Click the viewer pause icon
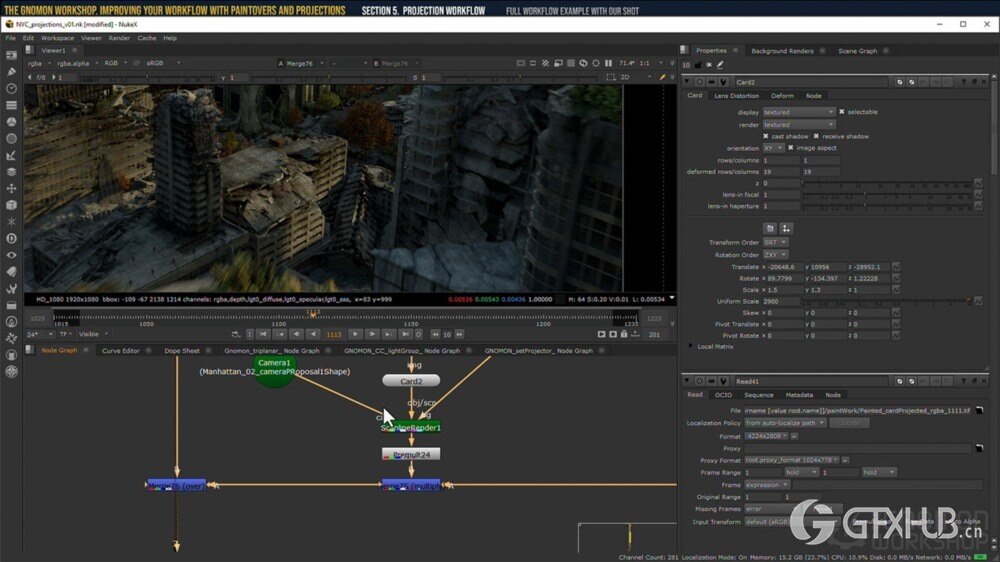 click(608, 63)
